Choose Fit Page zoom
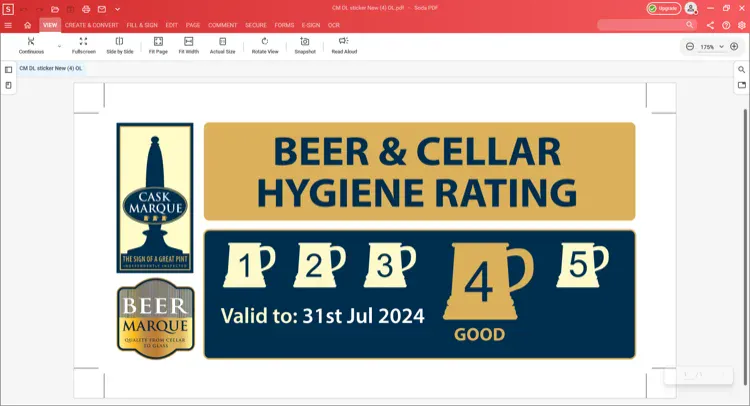 pos(158,45)
